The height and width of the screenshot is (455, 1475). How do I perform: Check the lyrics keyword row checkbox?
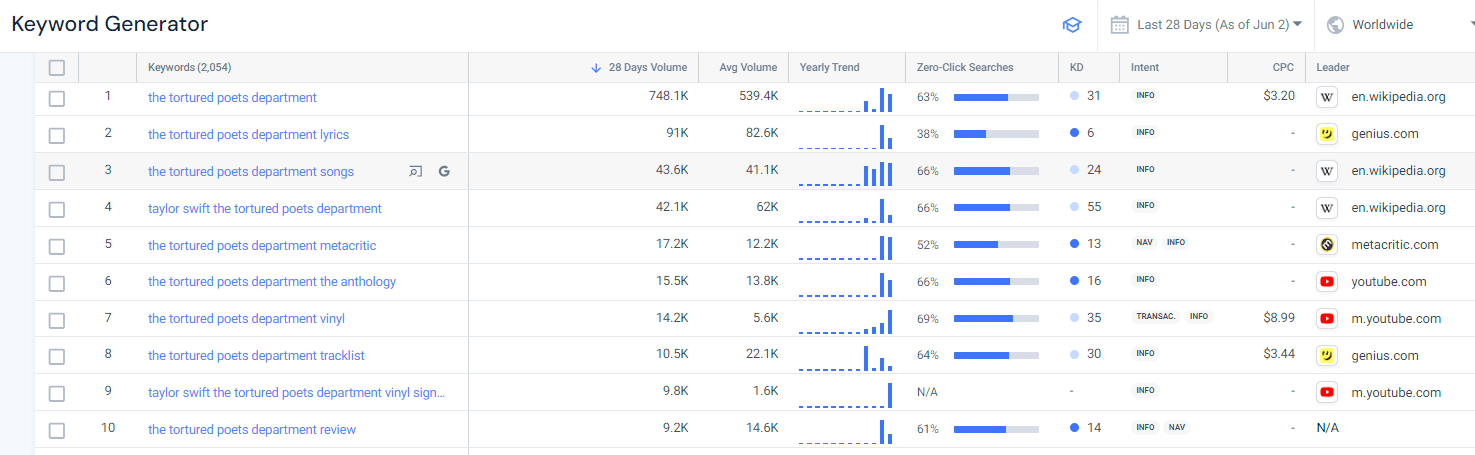tap(57, 135)
